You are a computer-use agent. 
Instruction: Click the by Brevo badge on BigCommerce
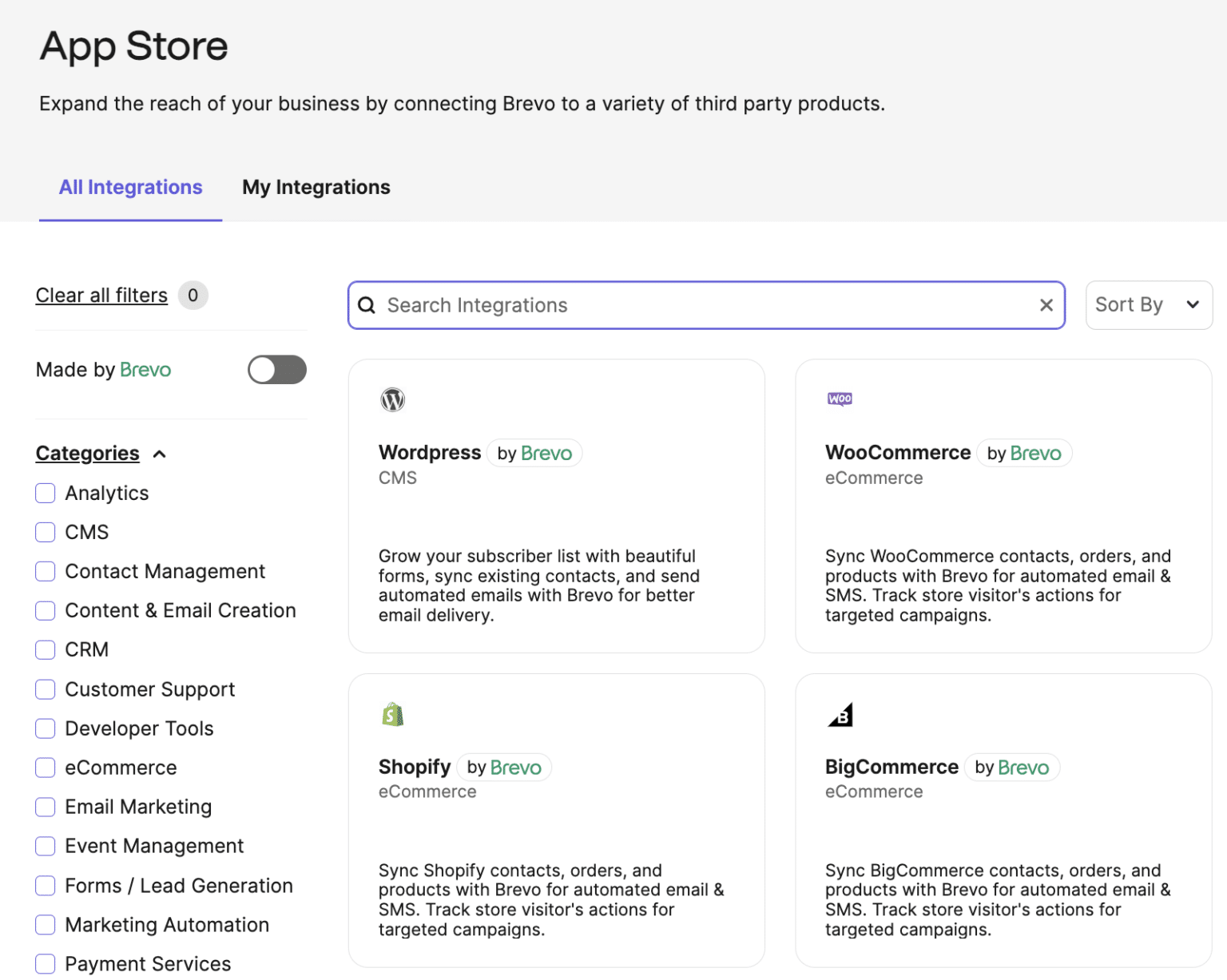[1012, 768]
